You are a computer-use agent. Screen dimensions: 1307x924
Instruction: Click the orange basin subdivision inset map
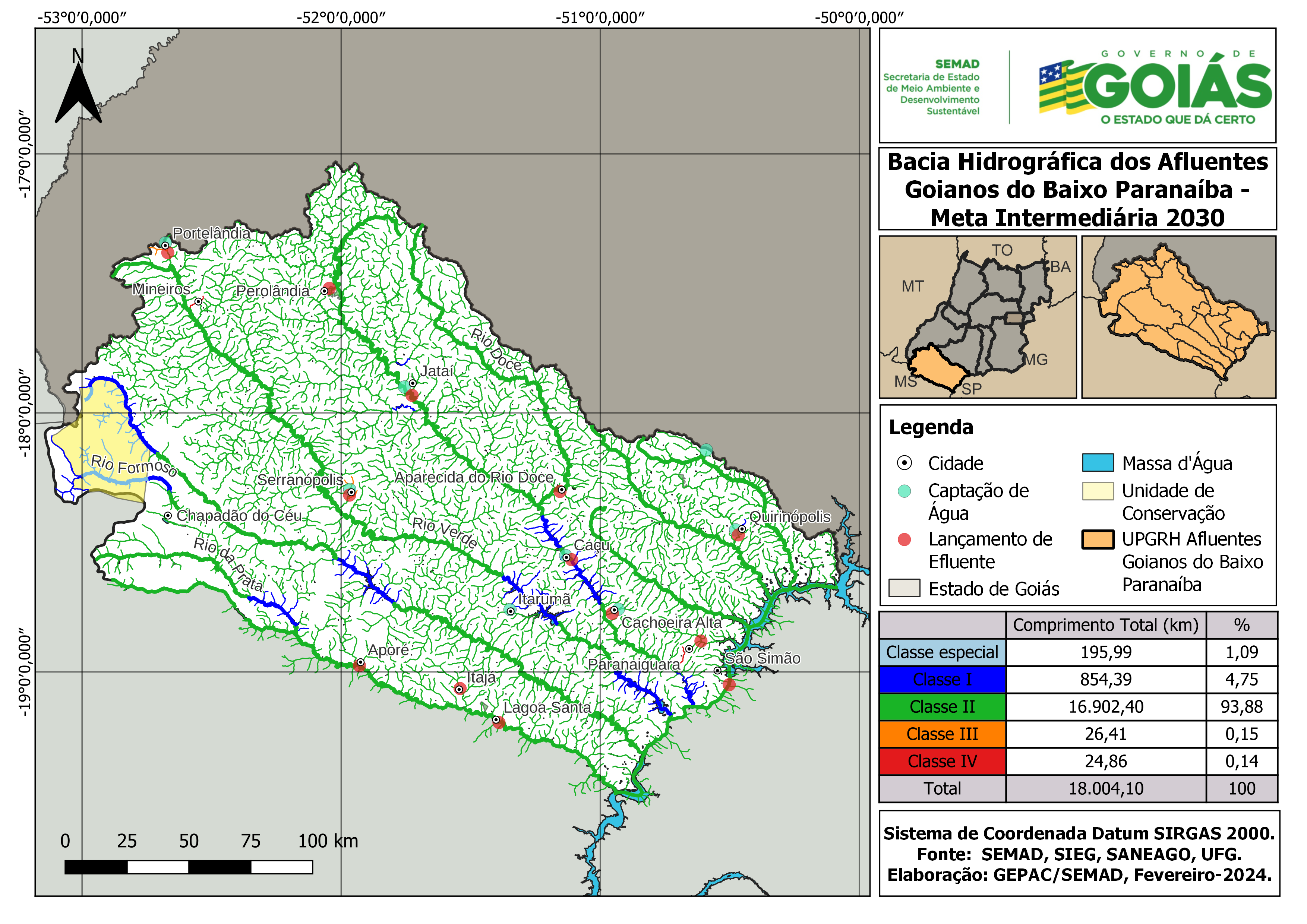pyautogui.click(x=1178, y=317)
